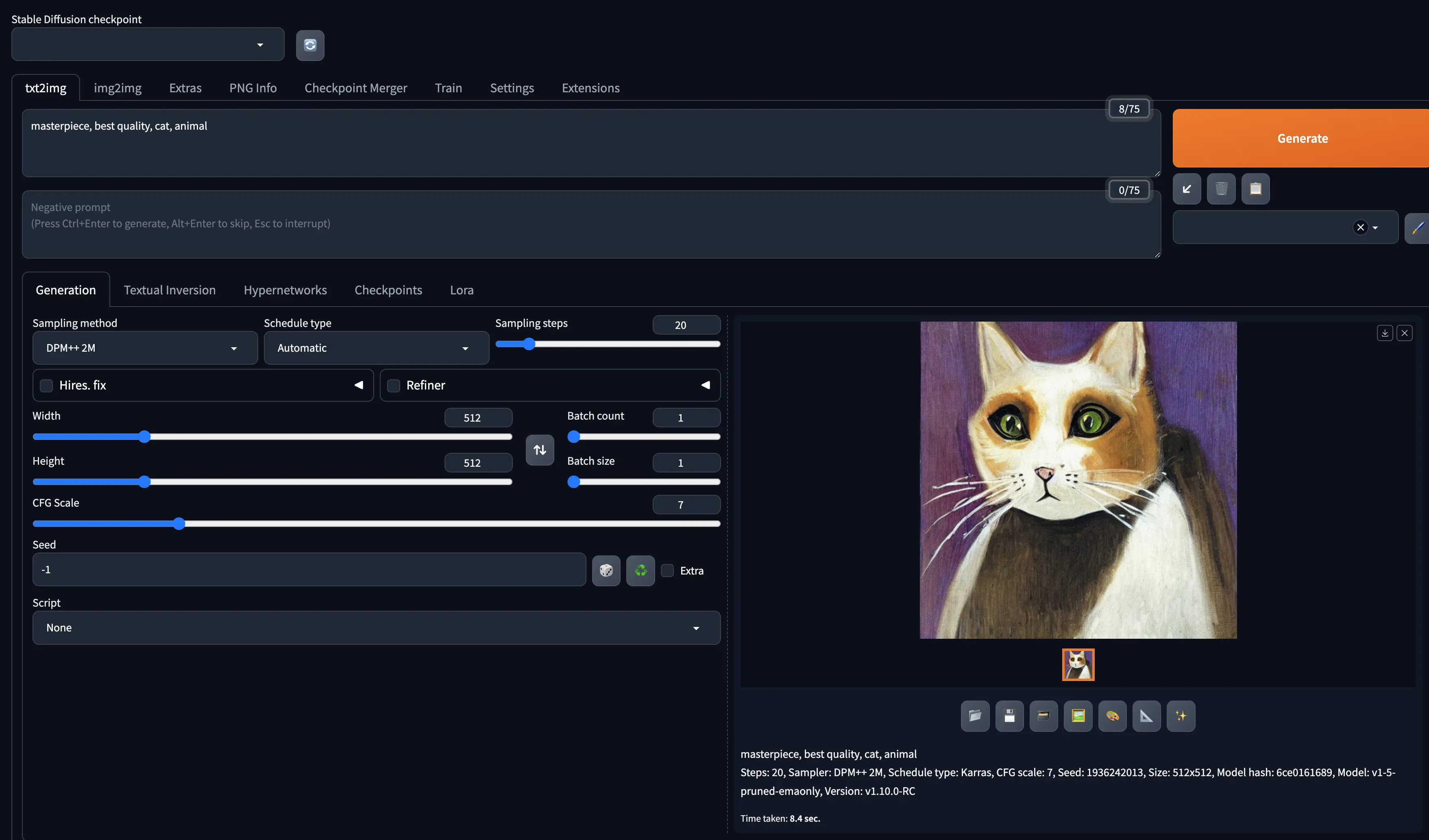Open the PNG Info tab
Image resolution: width=1429 pixels, height=840 pixels.
point(253,88)
